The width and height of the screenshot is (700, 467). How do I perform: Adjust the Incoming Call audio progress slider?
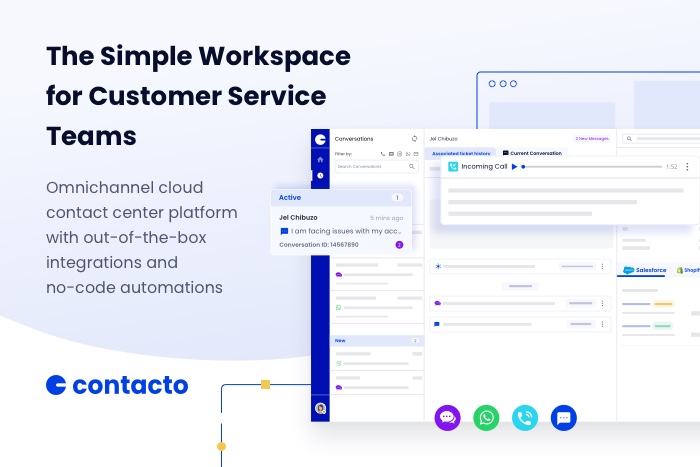590,167
